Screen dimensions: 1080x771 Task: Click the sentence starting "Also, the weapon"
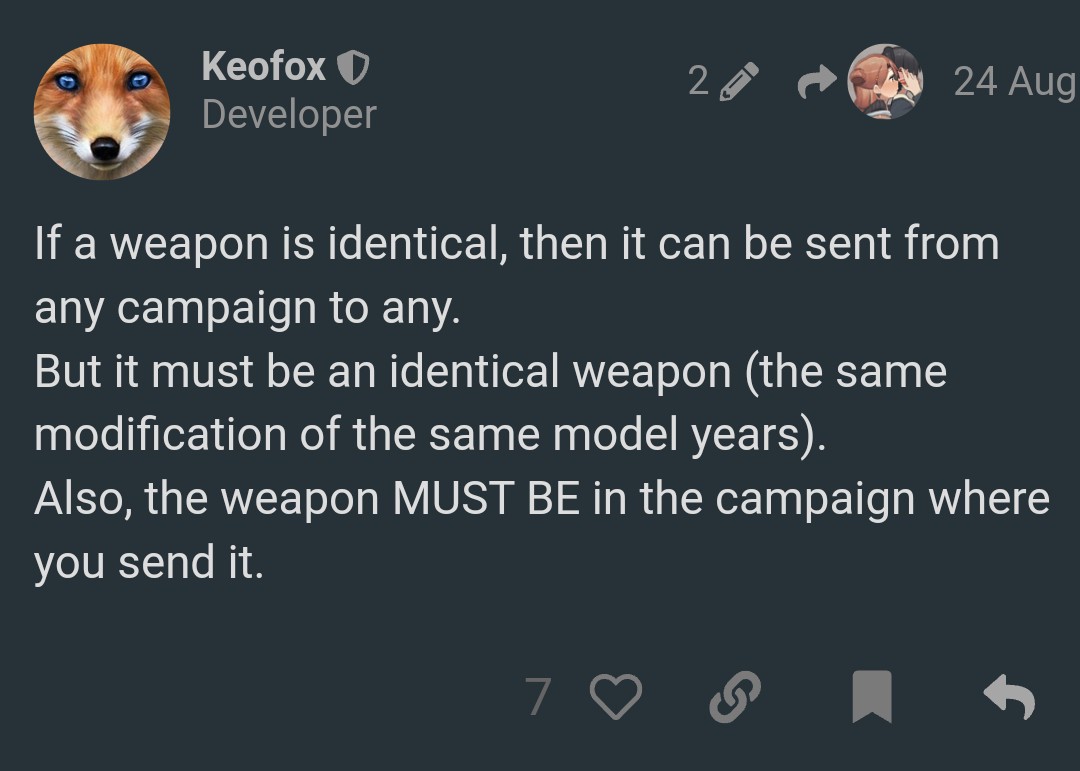(541, 499)
